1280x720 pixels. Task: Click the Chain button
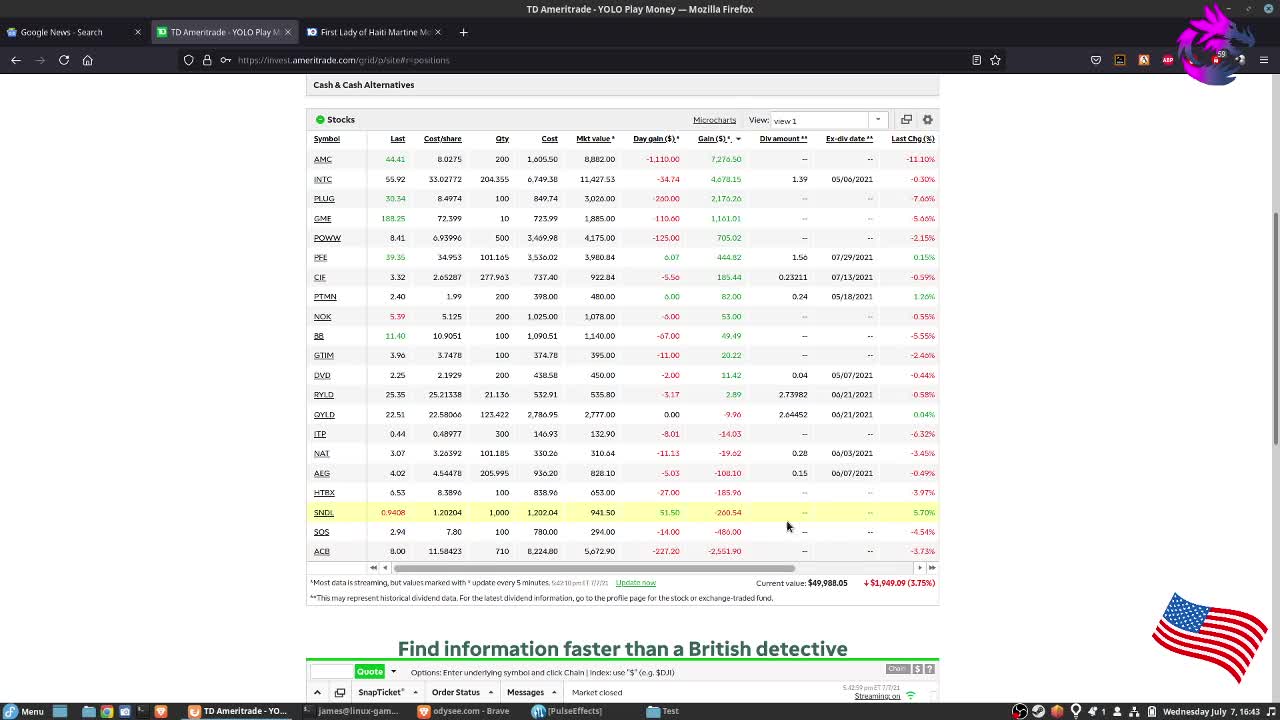pyautogui.click(x=897, y=669)
